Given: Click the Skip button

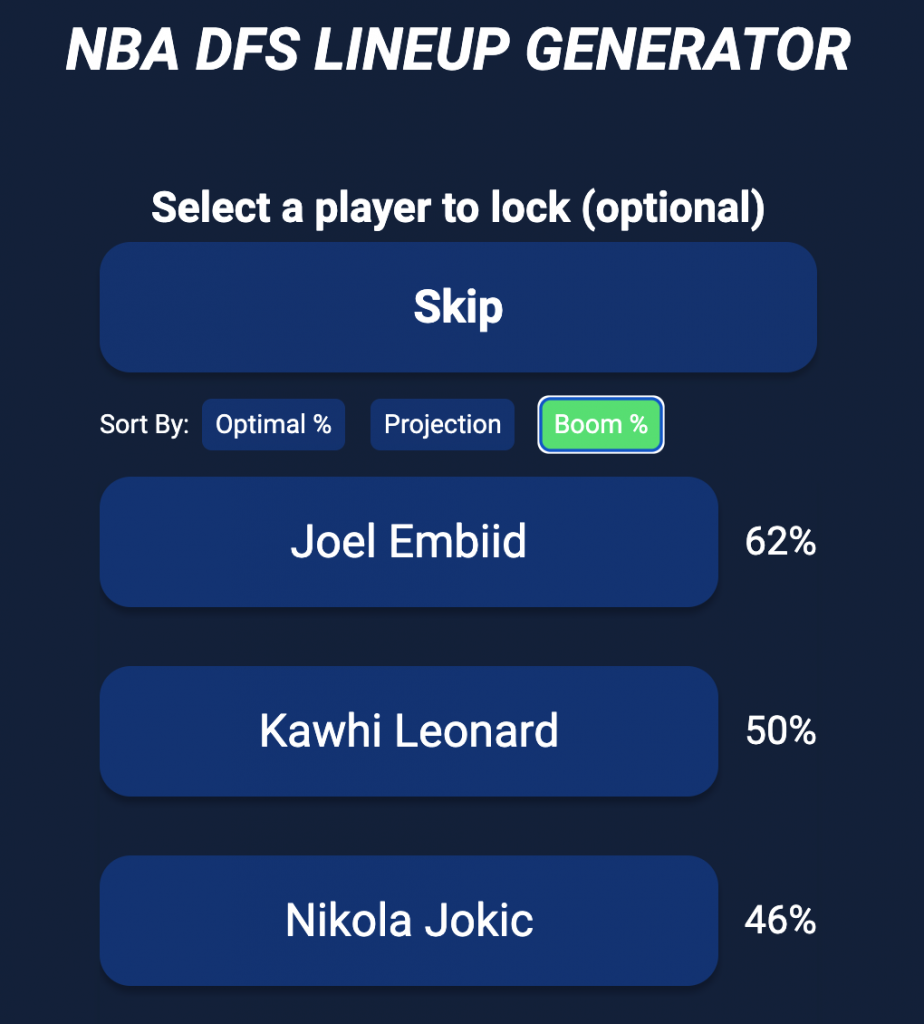Looking at the screenshot, I should tap(458, 308).
